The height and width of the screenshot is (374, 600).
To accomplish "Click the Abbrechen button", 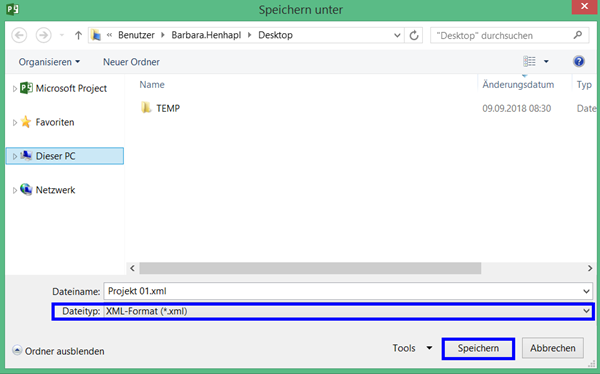I will coord(553,348).
